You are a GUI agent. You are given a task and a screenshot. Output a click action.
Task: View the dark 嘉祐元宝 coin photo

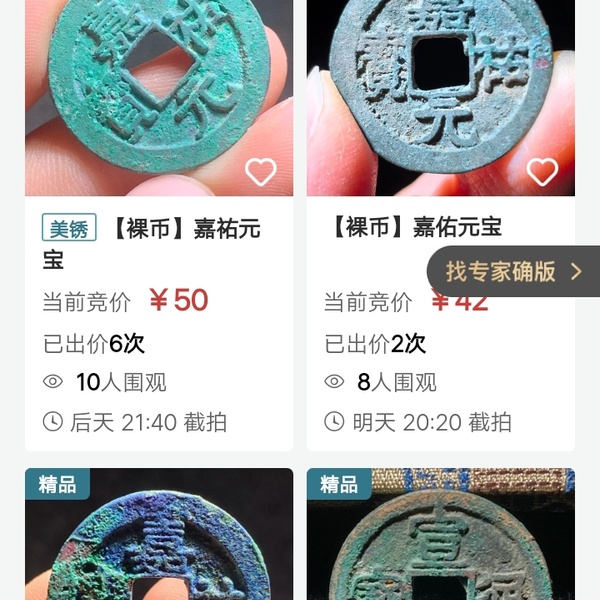point(441,98)
